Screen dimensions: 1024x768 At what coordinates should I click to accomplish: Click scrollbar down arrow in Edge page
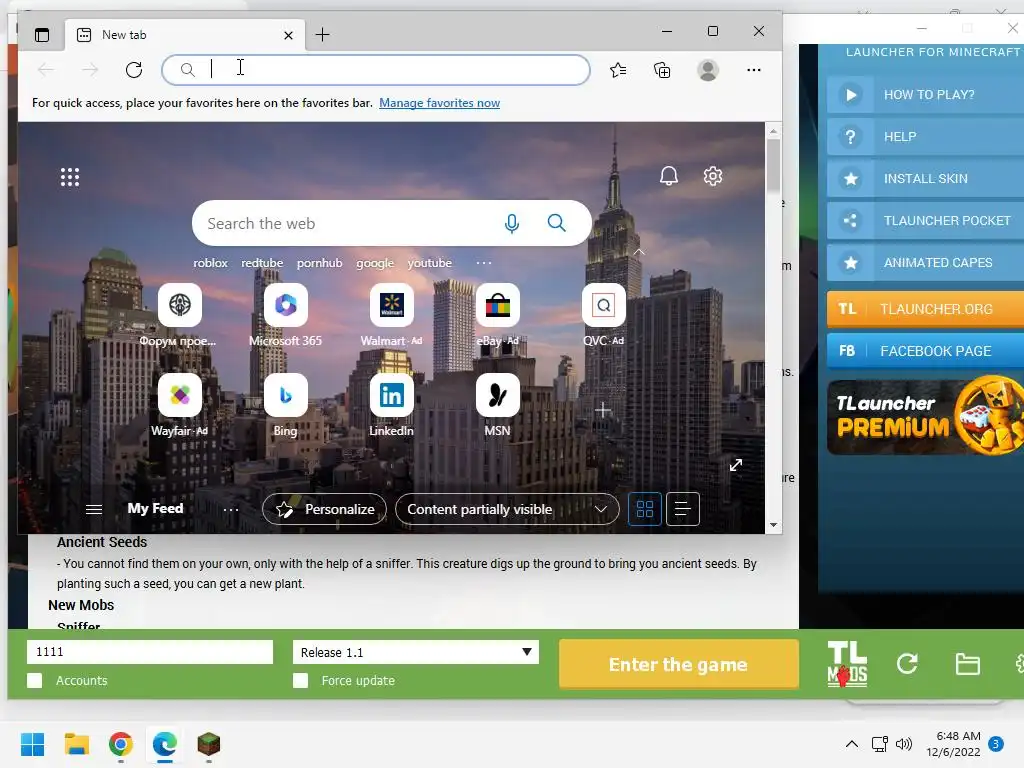[773, 525]
